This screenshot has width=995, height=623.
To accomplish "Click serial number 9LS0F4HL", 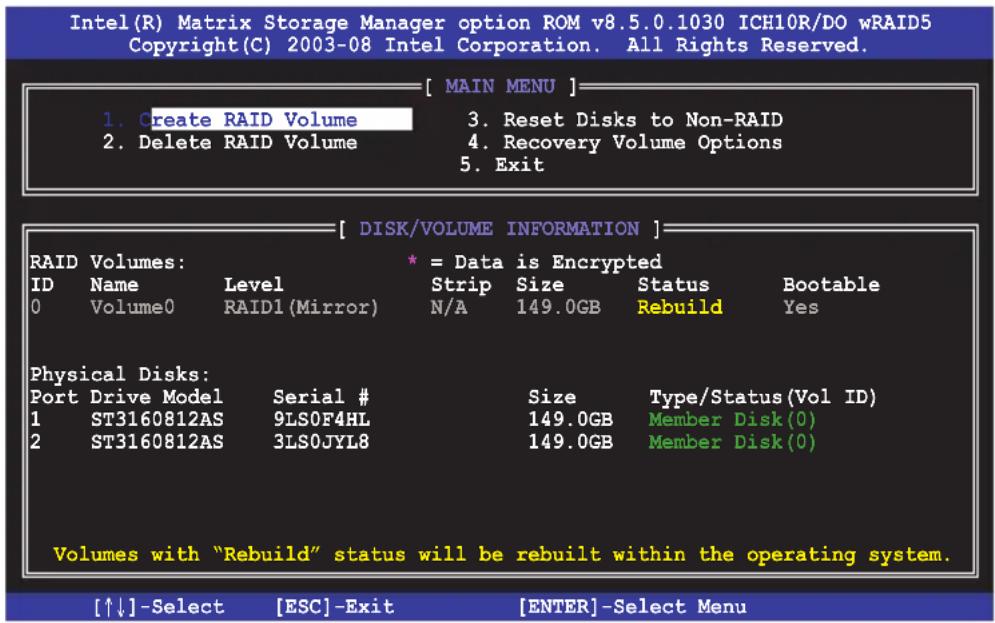I will [x=321, y=419].
